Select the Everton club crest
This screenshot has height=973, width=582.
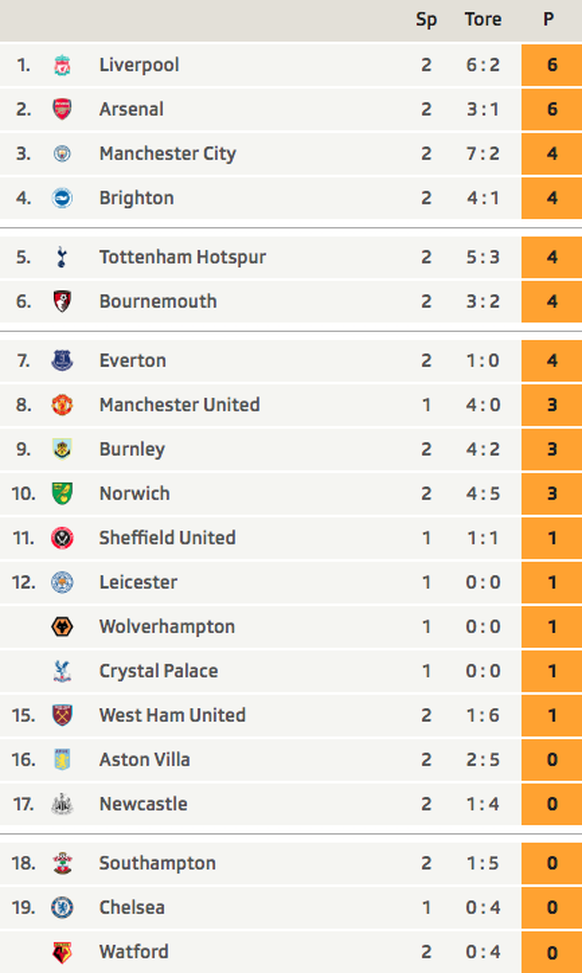[x=62, y=361]
